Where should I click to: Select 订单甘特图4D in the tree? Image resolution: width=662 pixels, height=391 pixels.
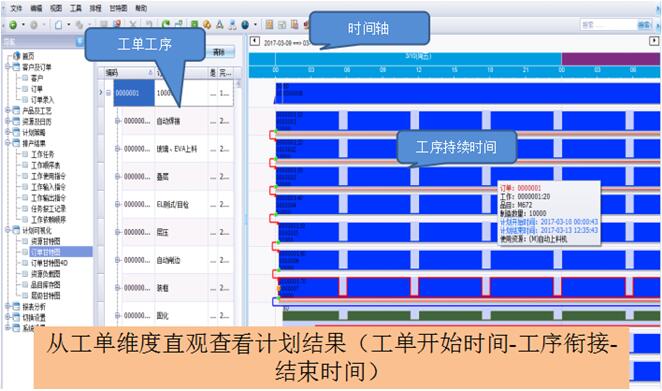pos(49,263)
